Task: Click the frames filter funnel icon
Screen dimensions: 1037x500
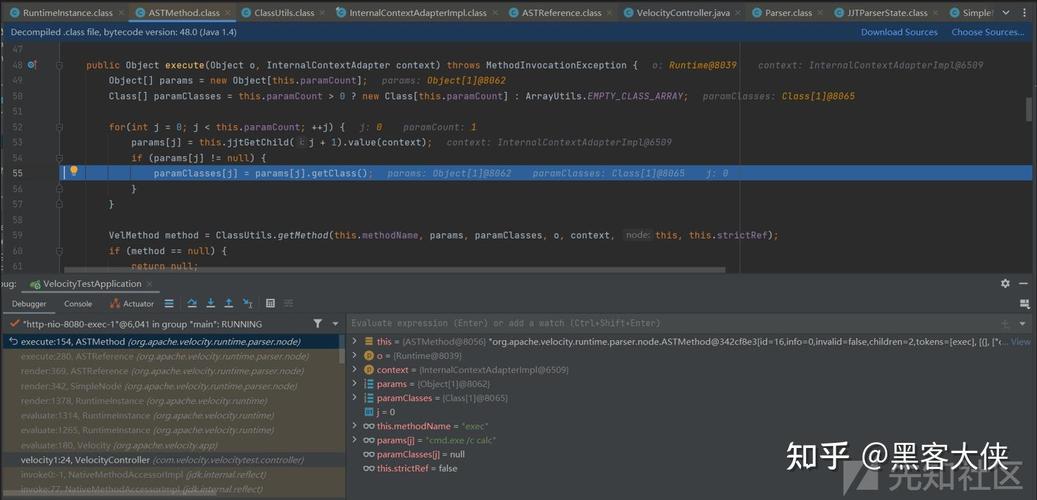Action: (x=317, y=323)
